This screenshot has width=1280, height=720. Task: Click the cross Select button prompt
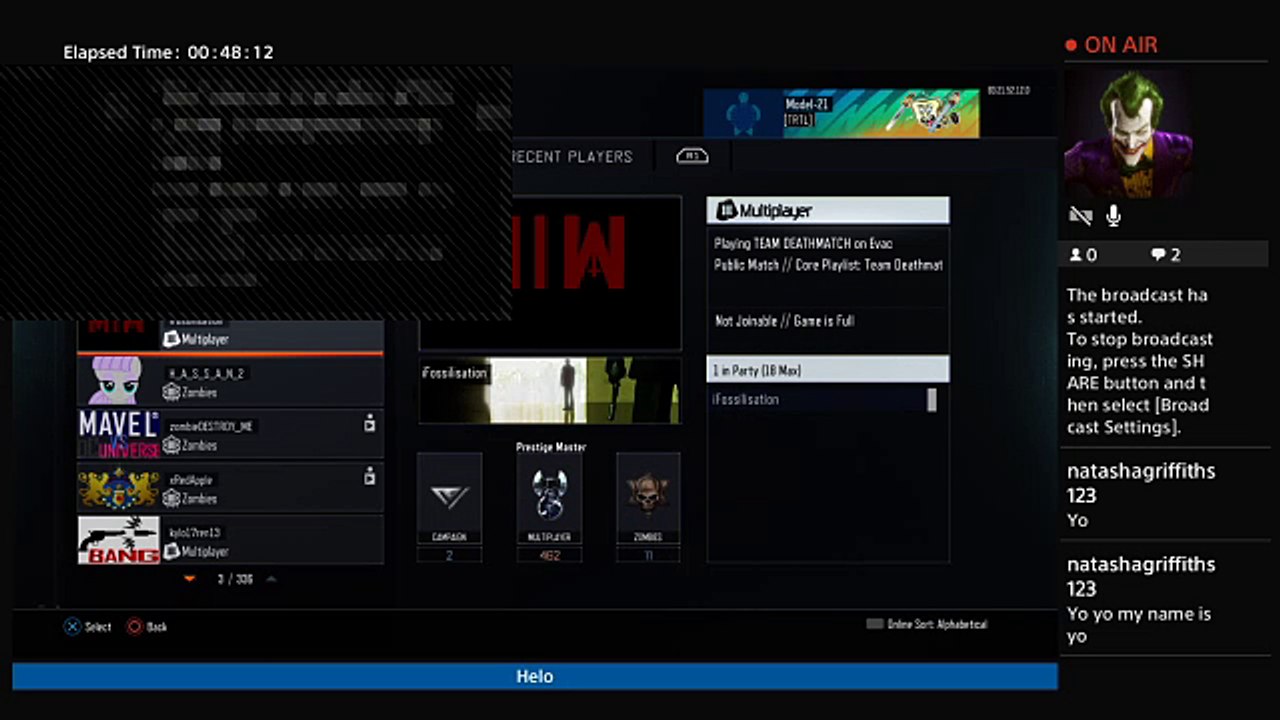tap(88, 627)
